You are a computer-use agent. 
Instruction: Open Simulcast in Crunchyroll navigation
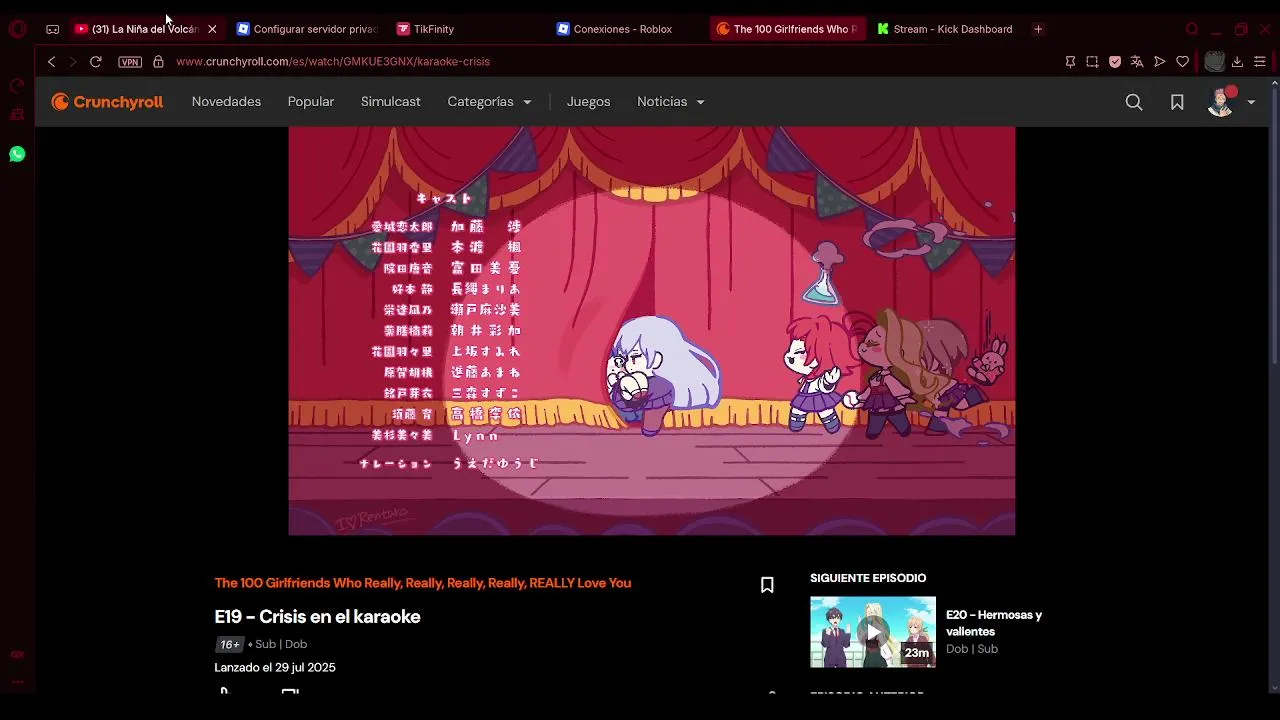(391, 102)
